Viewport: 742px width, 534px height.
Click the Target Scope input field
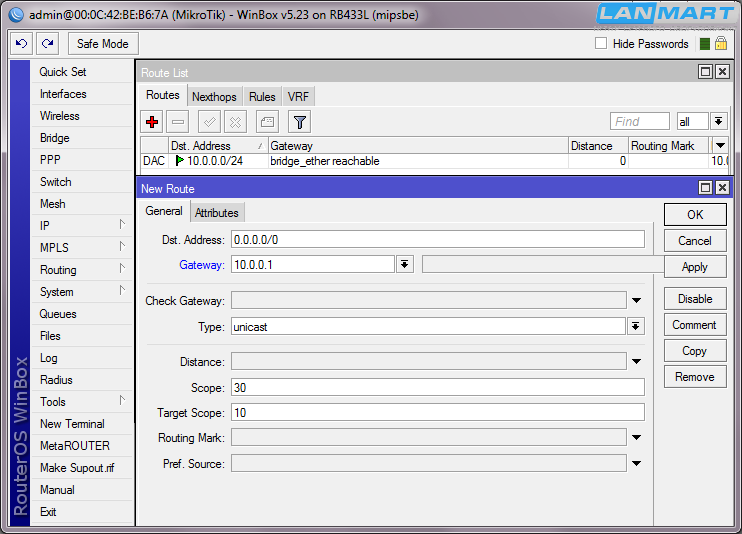click(438, 412)
